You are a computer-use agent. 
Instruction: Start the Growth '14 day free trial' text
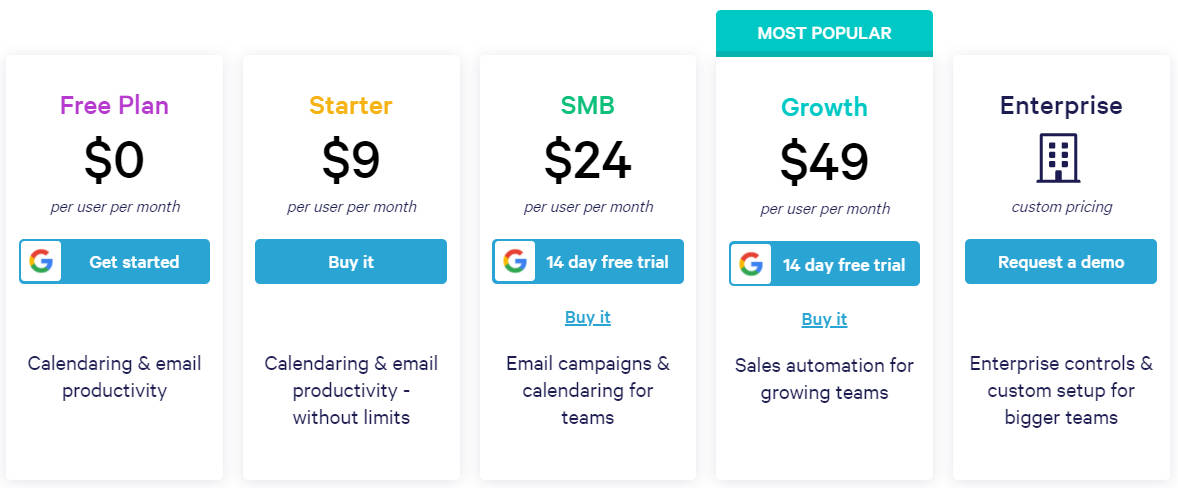pos(844,265)
